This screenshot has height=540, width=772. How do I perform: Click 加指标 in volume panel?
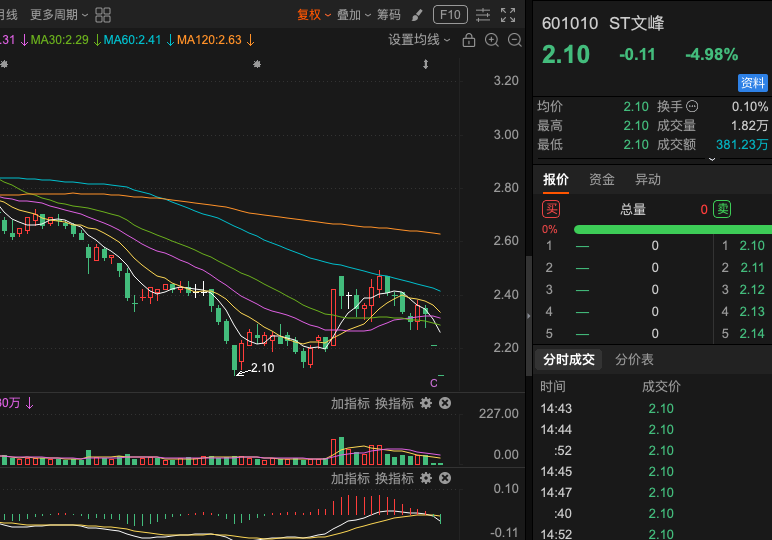click(350, 404)
